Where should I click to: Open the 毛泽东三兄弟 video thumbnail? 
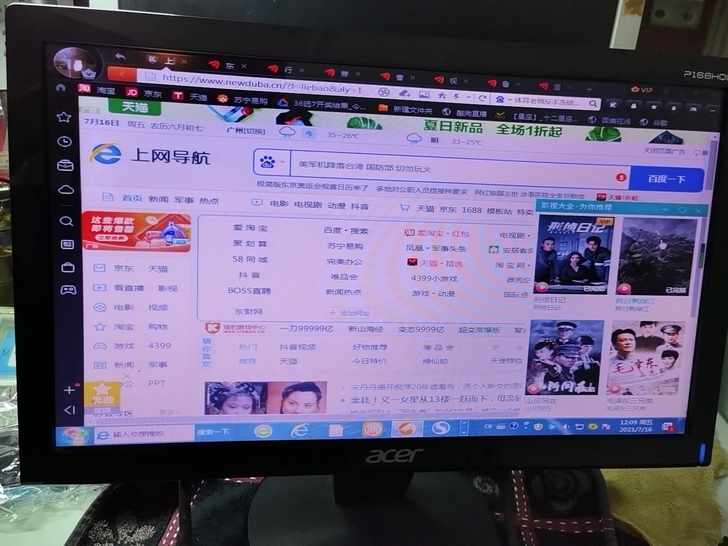(646, 358)
